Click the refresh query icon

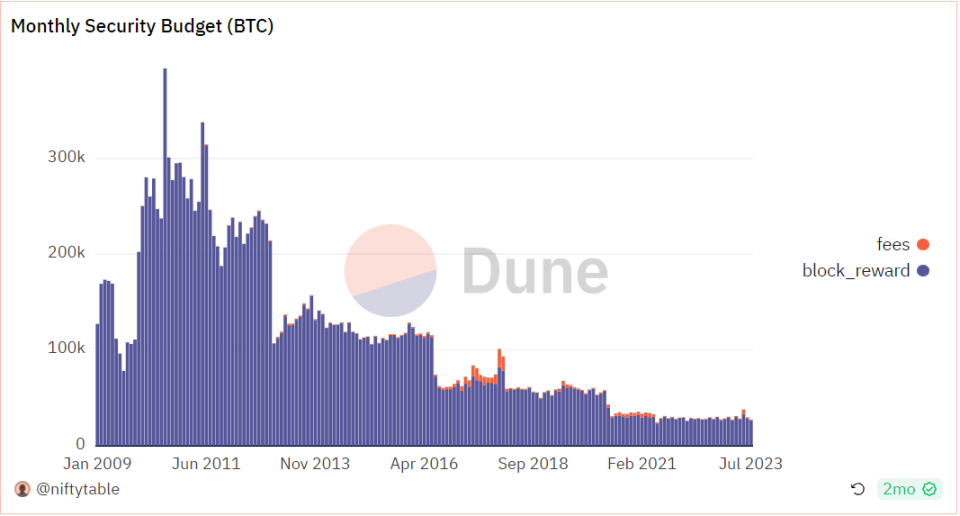(857, 489)
